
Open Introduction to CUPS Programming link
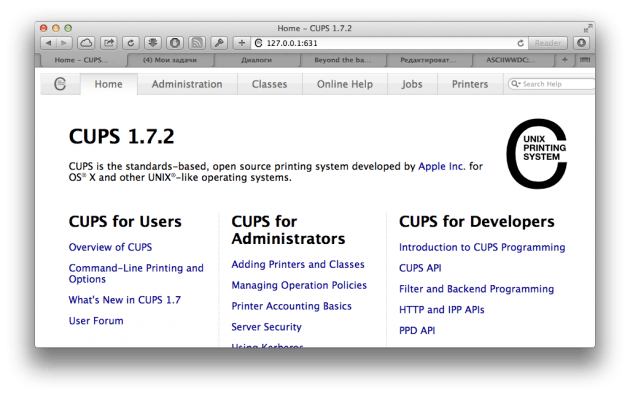pos(482,247)
